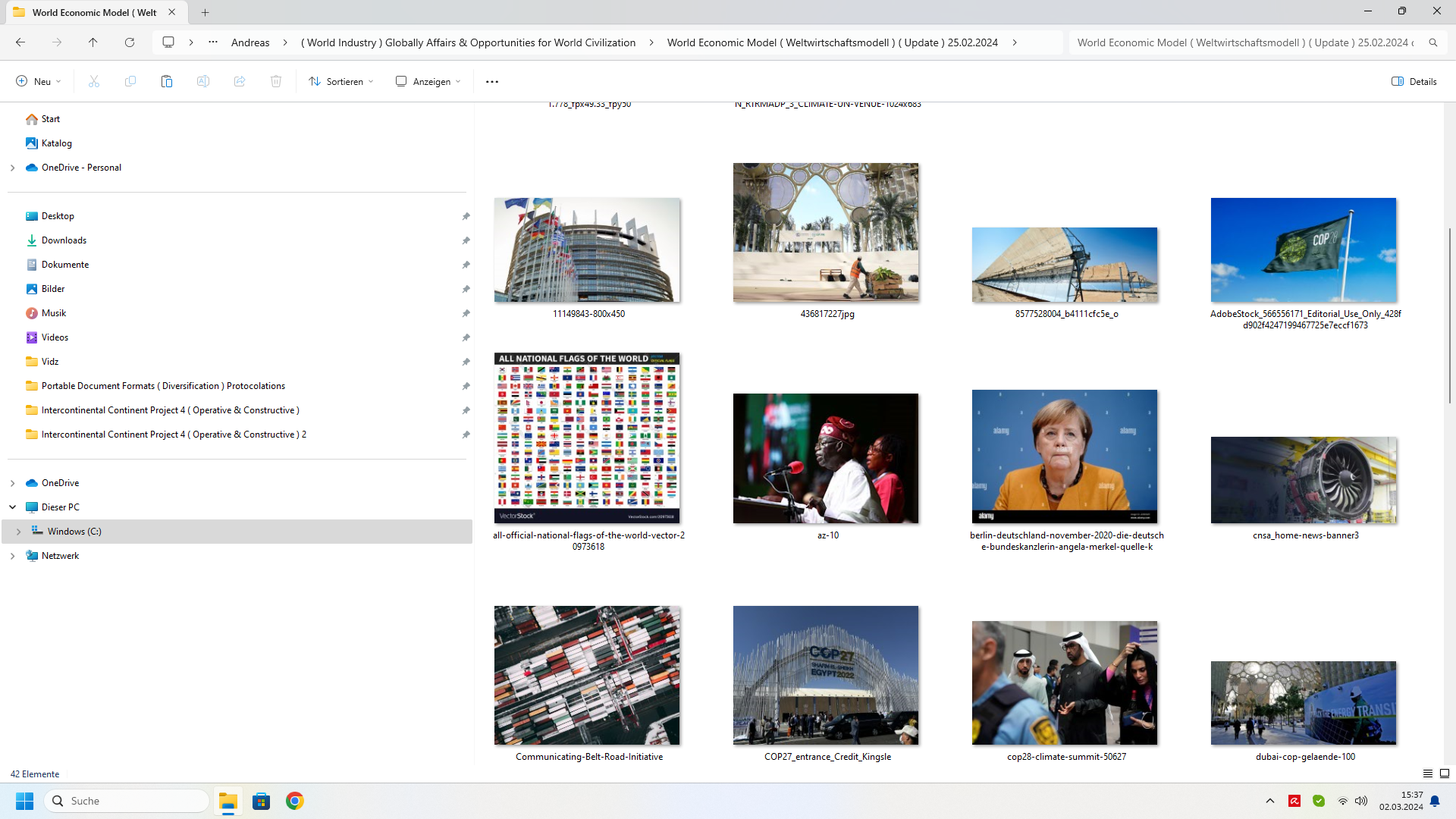This screenshot has height=819, width=1456.
Task: Select the AdobeStock COP flag thumbnail
Action: (x=1304, y=249)
